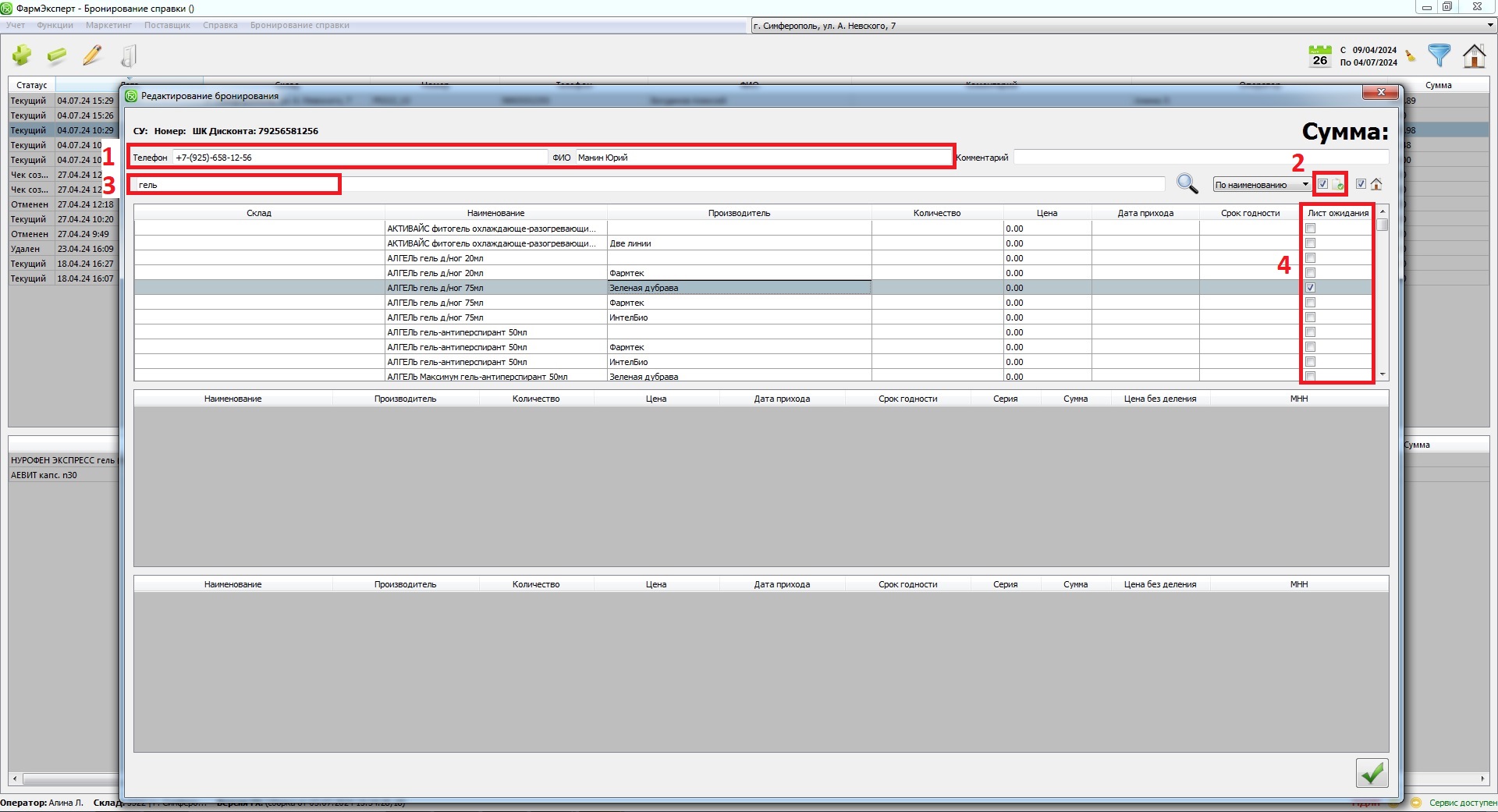The image size is (1498, 812).
Task: Click the green checkmark confirm button
Action: coord(1372,773)
